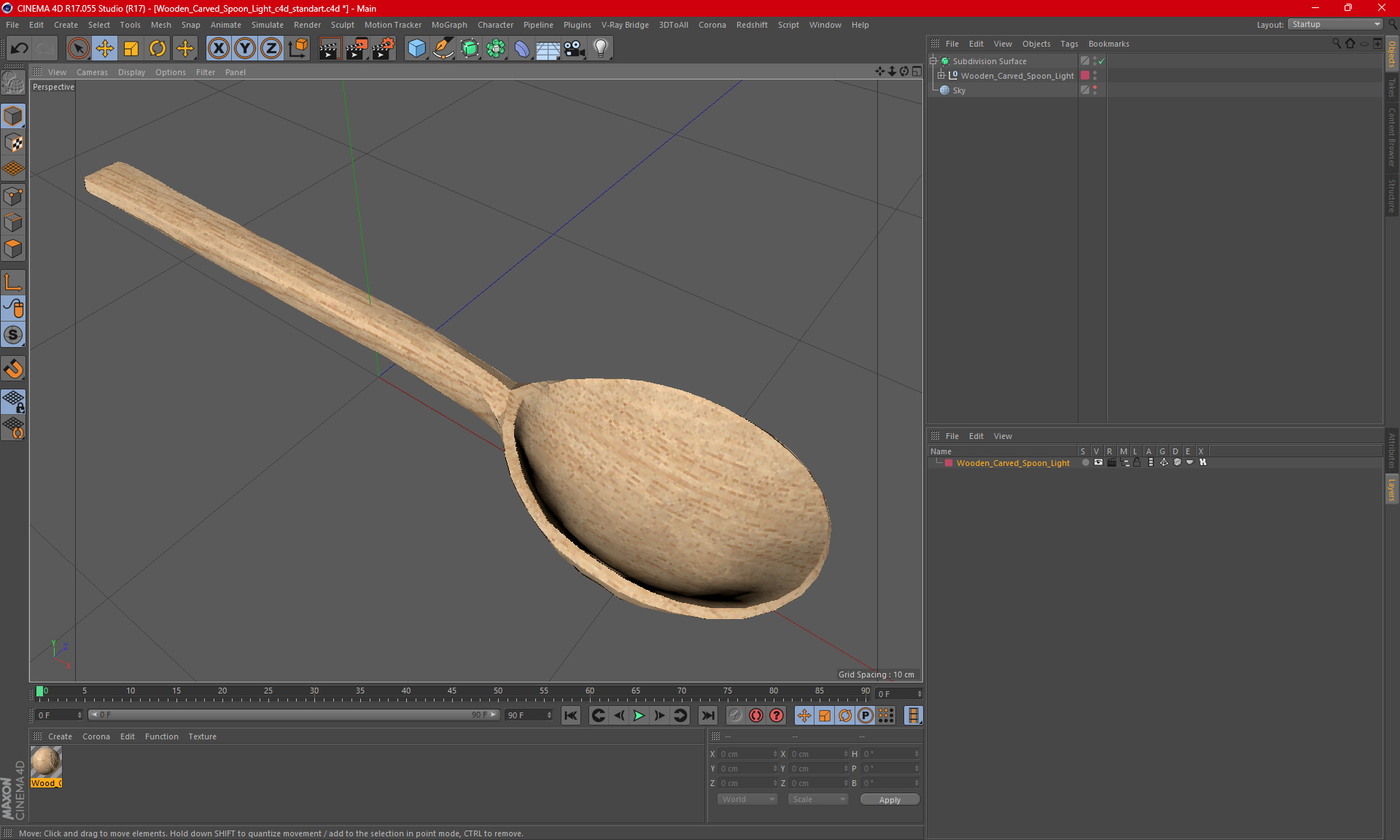This screenshot has height=840, width=1400.
Task: Toggle the coordinate system icon
Action: pyautogui.click(x=298, y=49)
